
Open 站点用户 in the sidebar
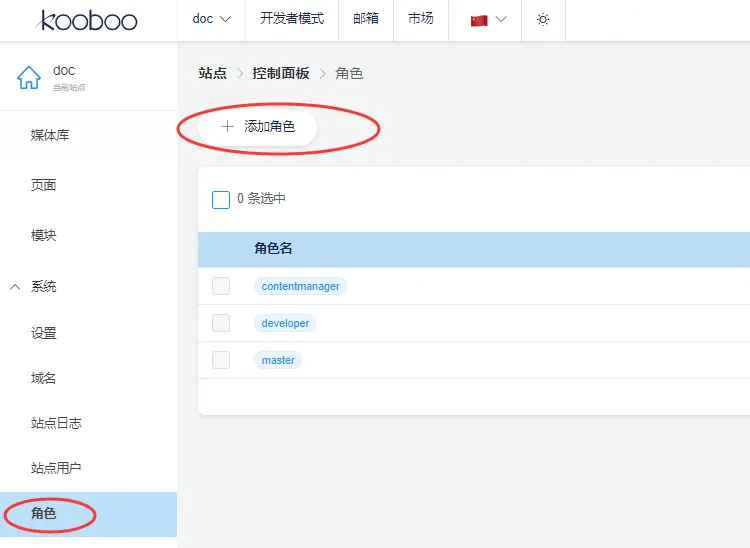(x=56, y=468)
